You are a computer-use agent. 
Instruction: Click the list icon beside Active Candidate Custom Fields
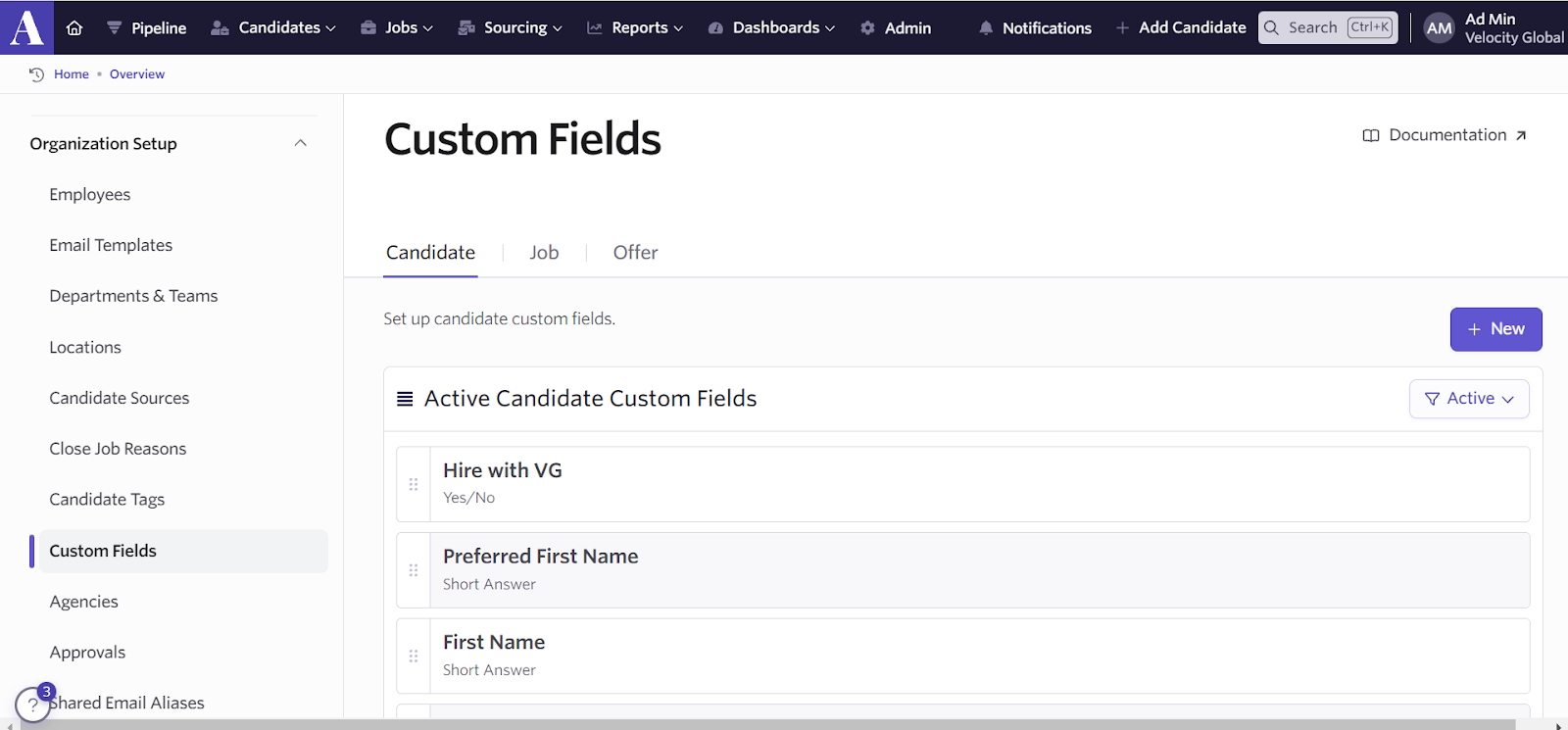(405, 399)
